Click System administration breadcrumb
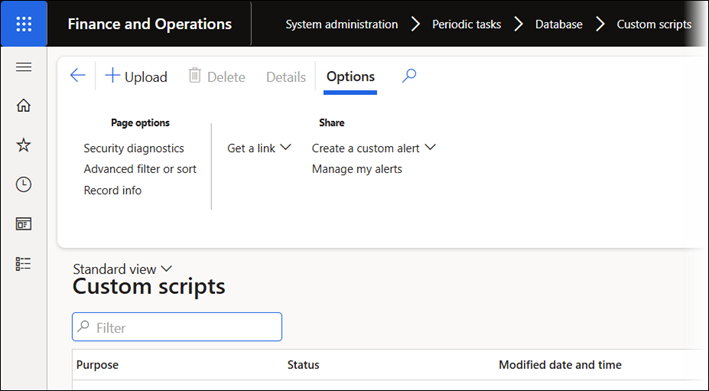Image resolution: width=709 pixels, height=391 pixels. coord(341,24)
